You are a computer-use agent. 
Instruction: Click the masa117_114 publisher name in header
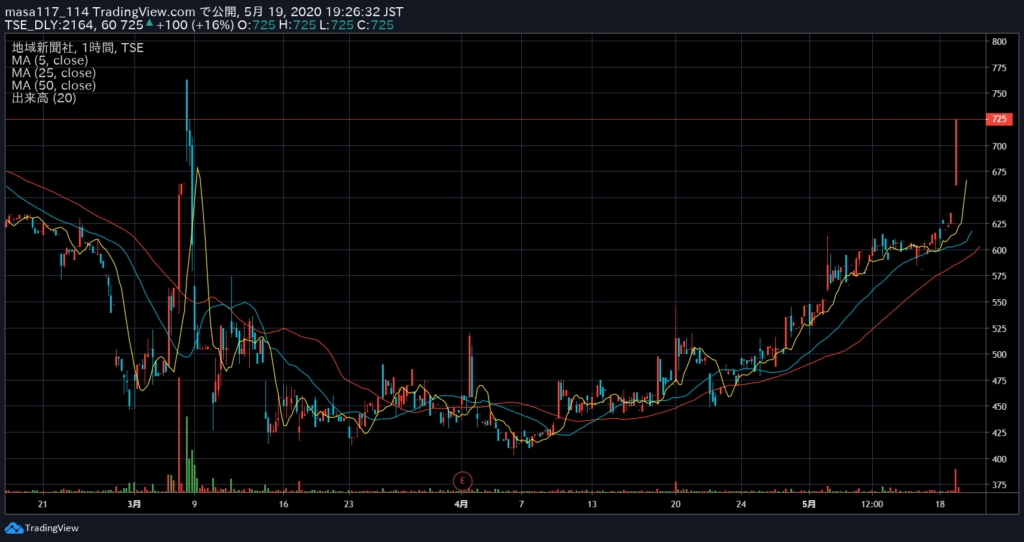coord(46,12)
